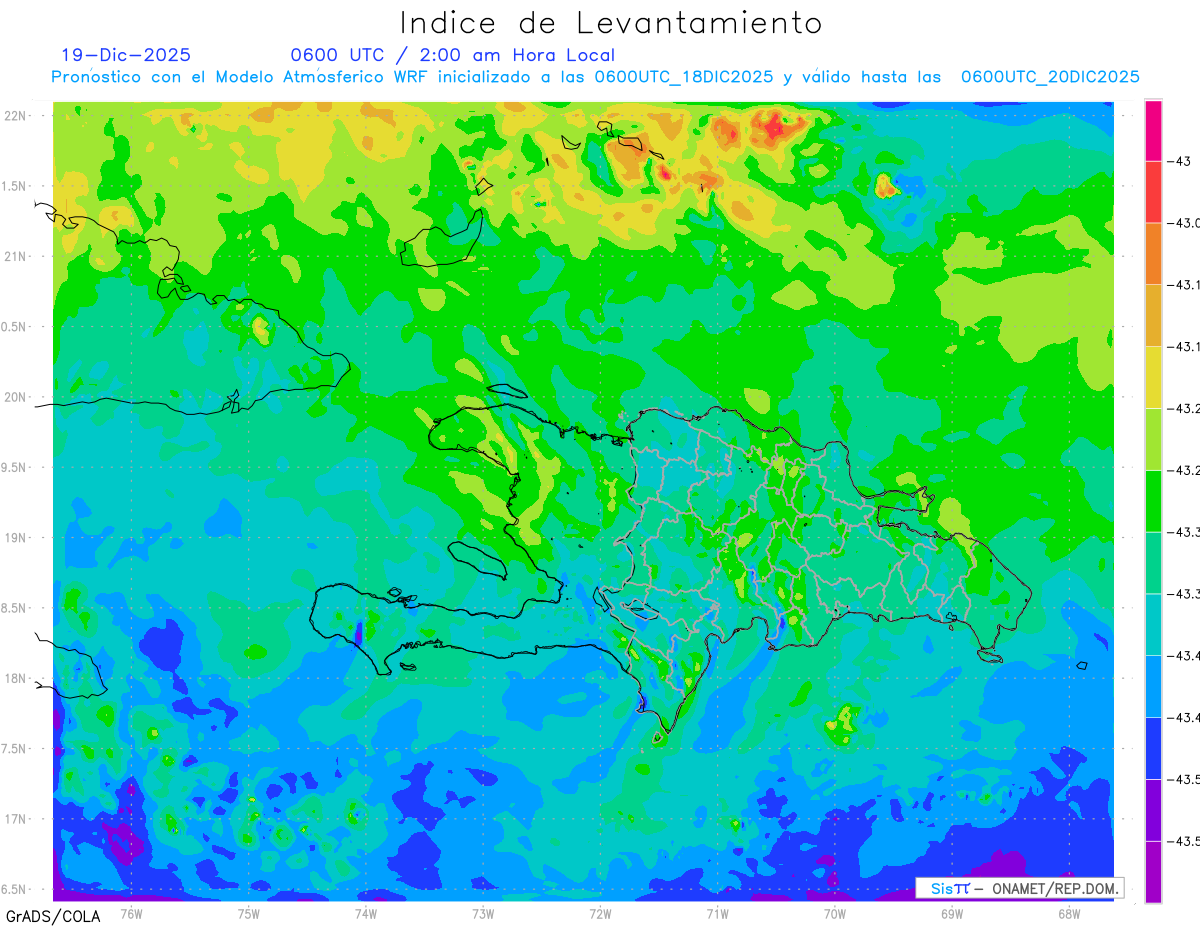Pick the yellow swatch in the color bar

pyautogui.click(x=1153, y=378)
